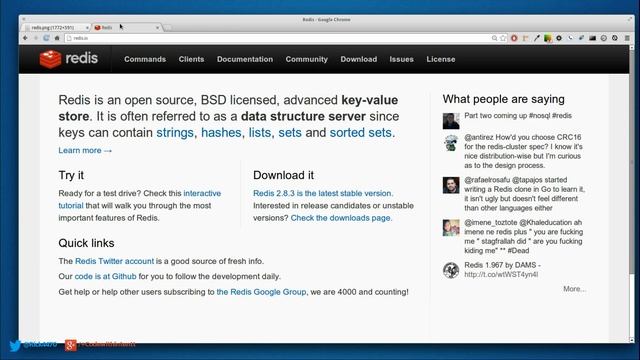Screen dimensions: 640x360
Task: Open the License menu item
Action: click(x=441, y=59)
